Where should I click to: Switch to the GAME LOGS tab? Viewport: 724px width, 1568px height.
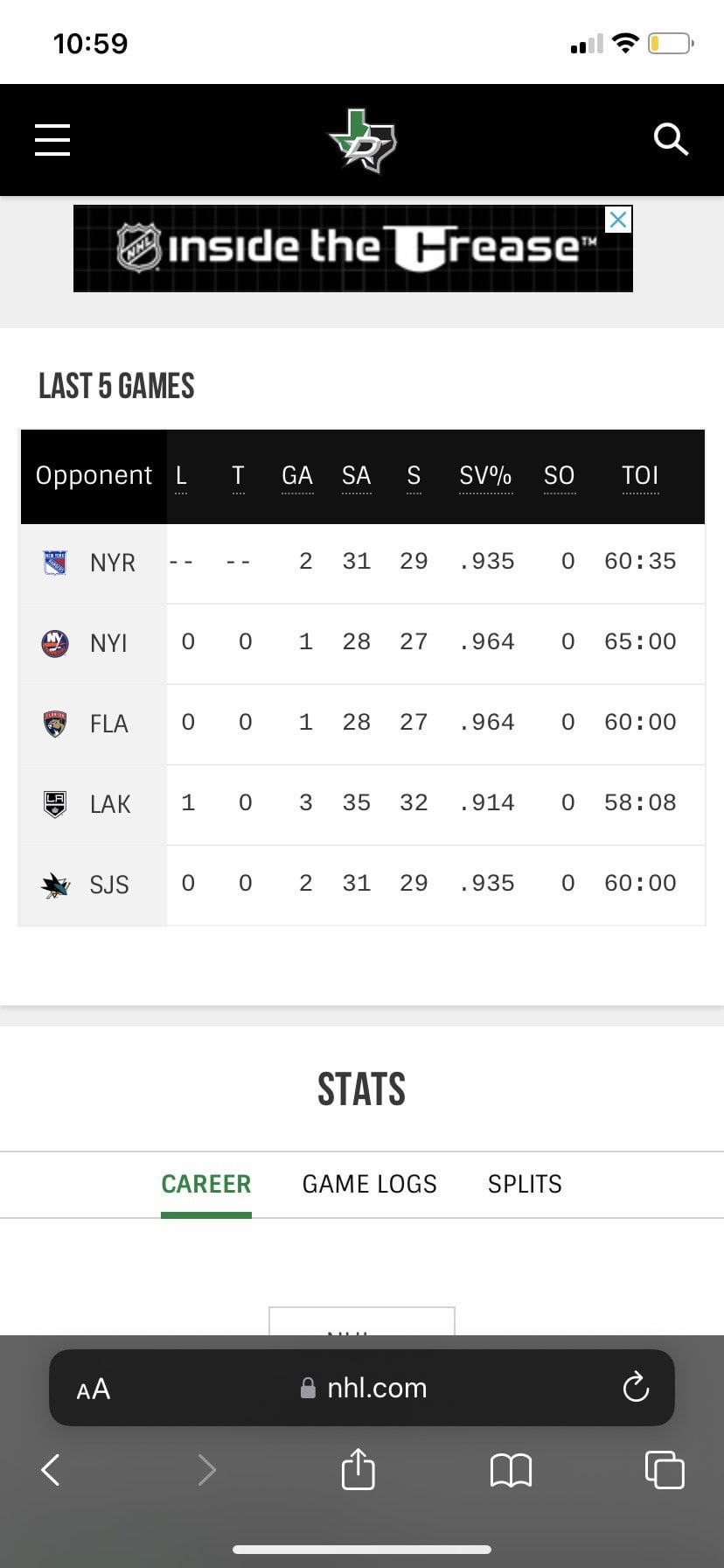click(369, 1184)
